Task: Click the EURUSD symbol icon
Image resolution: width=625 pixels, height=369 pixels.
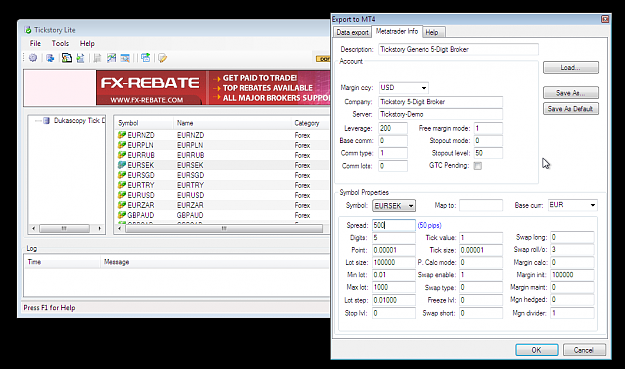Action: tap(122, 195)
